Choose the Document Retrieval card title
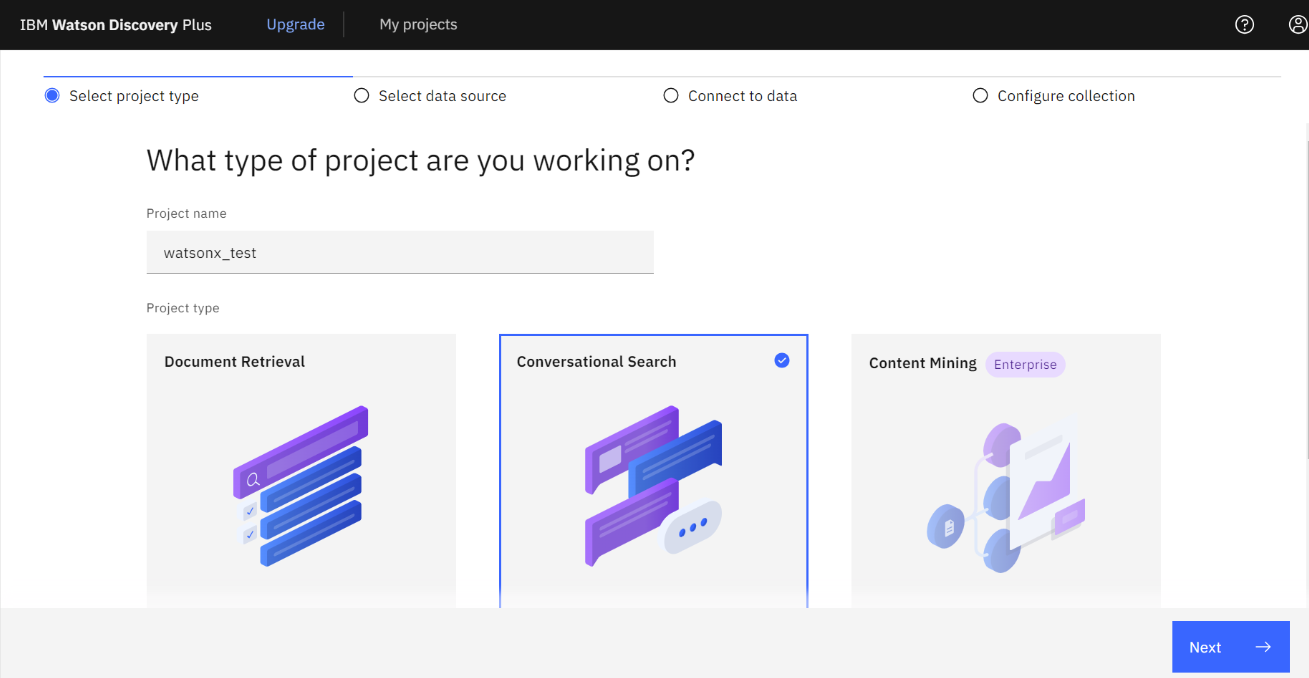Image resolution: width=1309 pixels, height=678 pixels. 235,362
